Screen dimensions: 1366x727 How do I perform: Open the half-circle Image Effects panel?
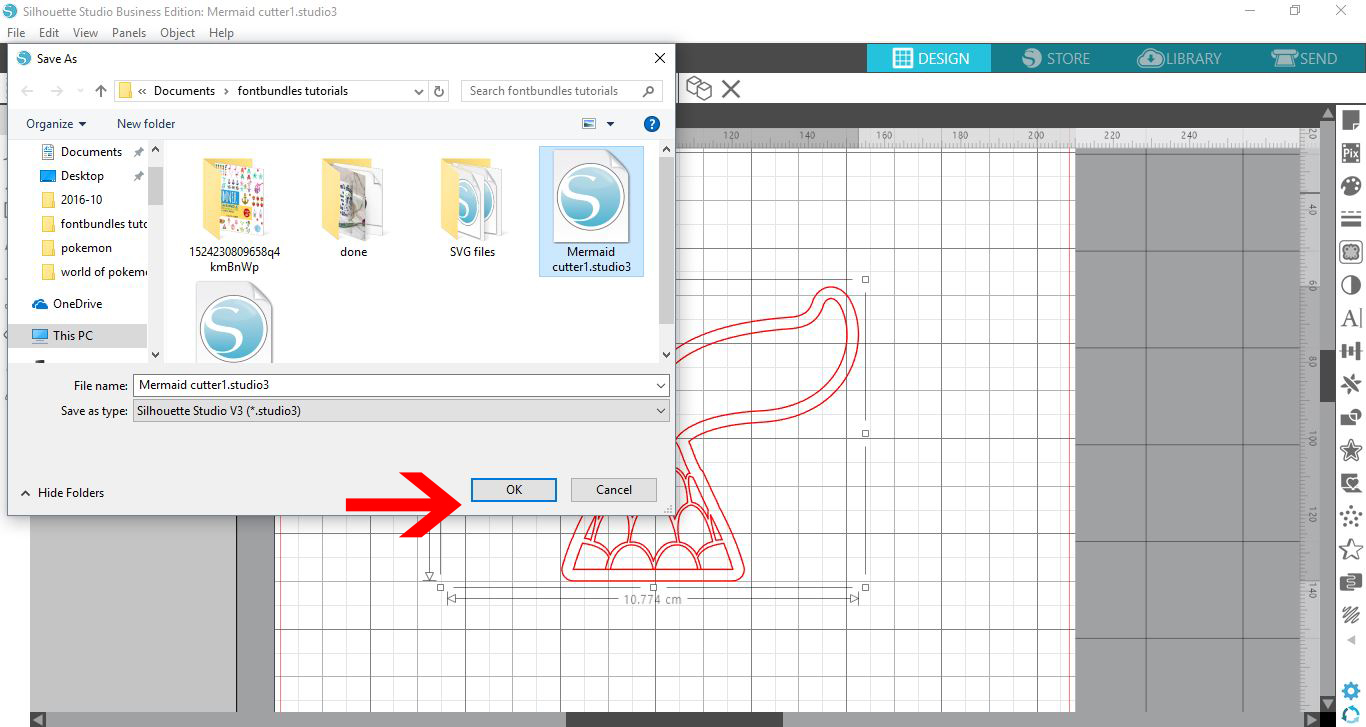click(x=1351, y=285)
